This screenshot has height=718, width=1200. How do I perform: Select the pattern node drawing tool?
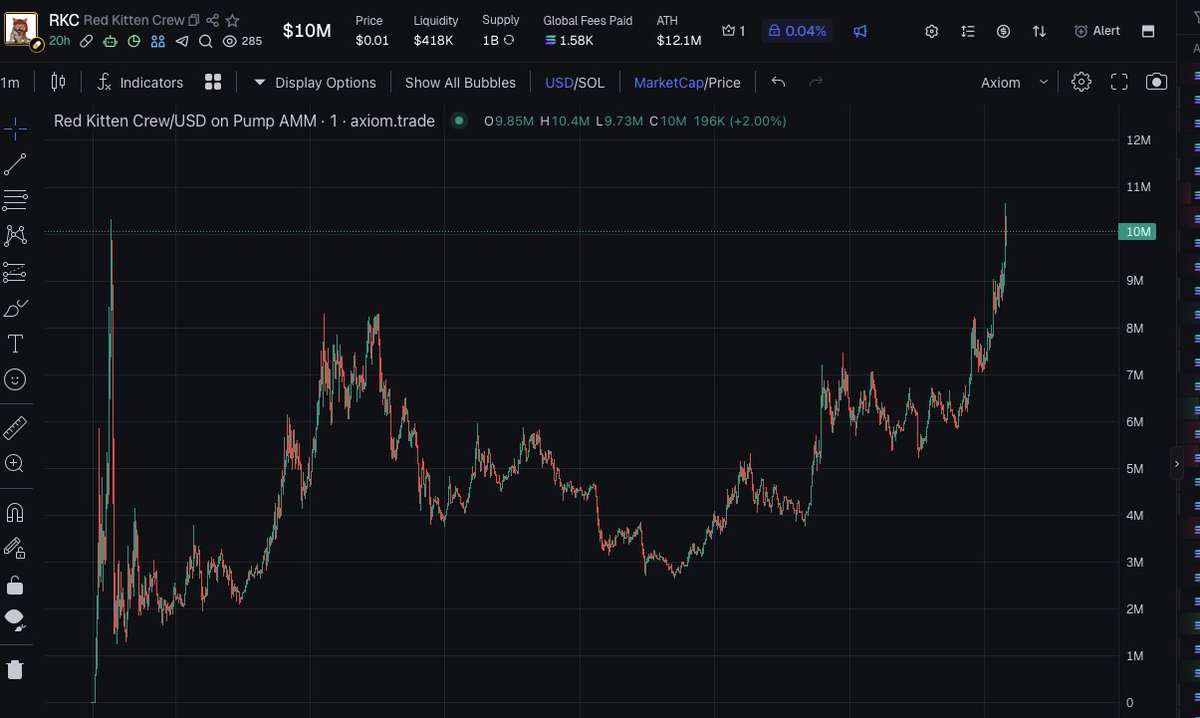(15, 236)
